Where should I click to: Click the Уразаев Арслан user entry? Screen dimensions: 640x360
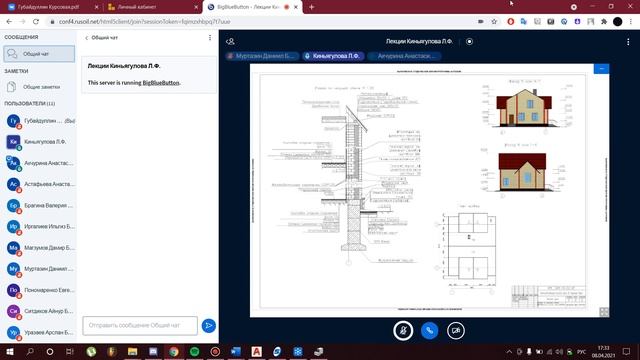tap(40, 332)
